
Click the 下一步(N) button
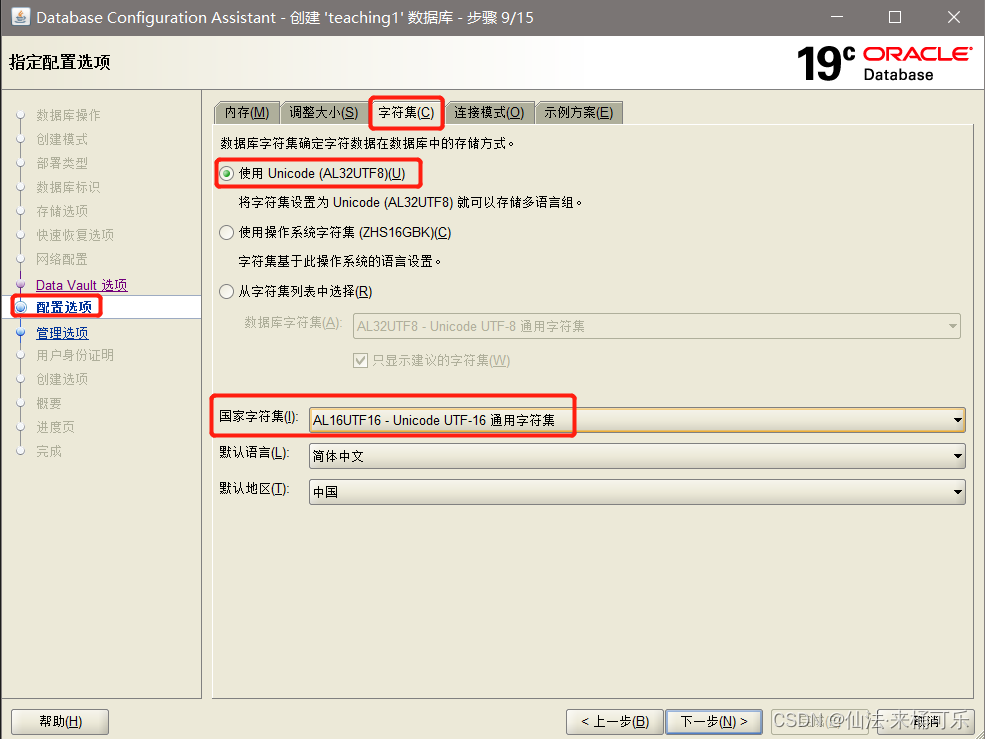point(714,721)
